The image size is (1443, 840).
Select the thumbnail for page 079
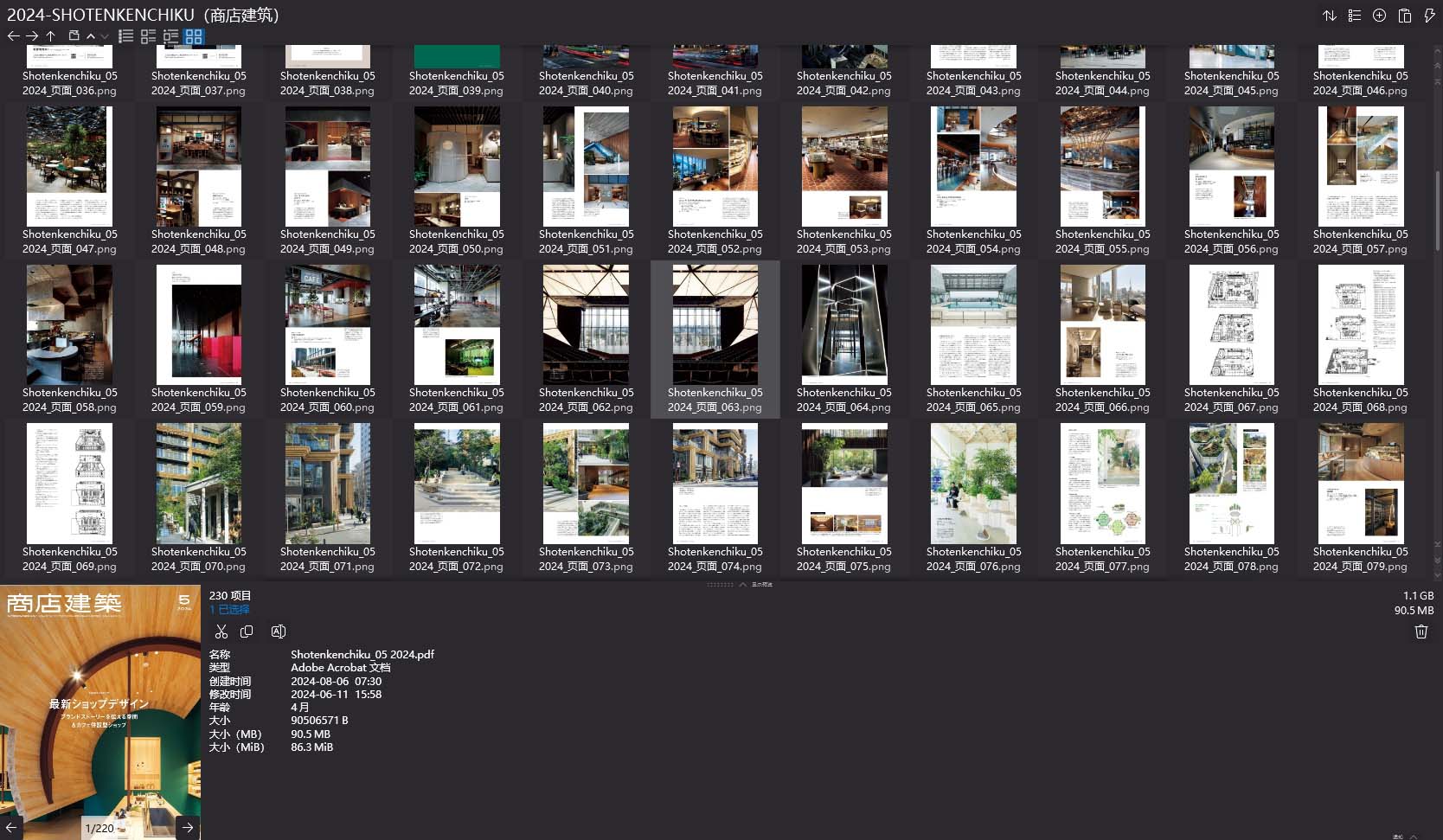(x=1361, y=484)
